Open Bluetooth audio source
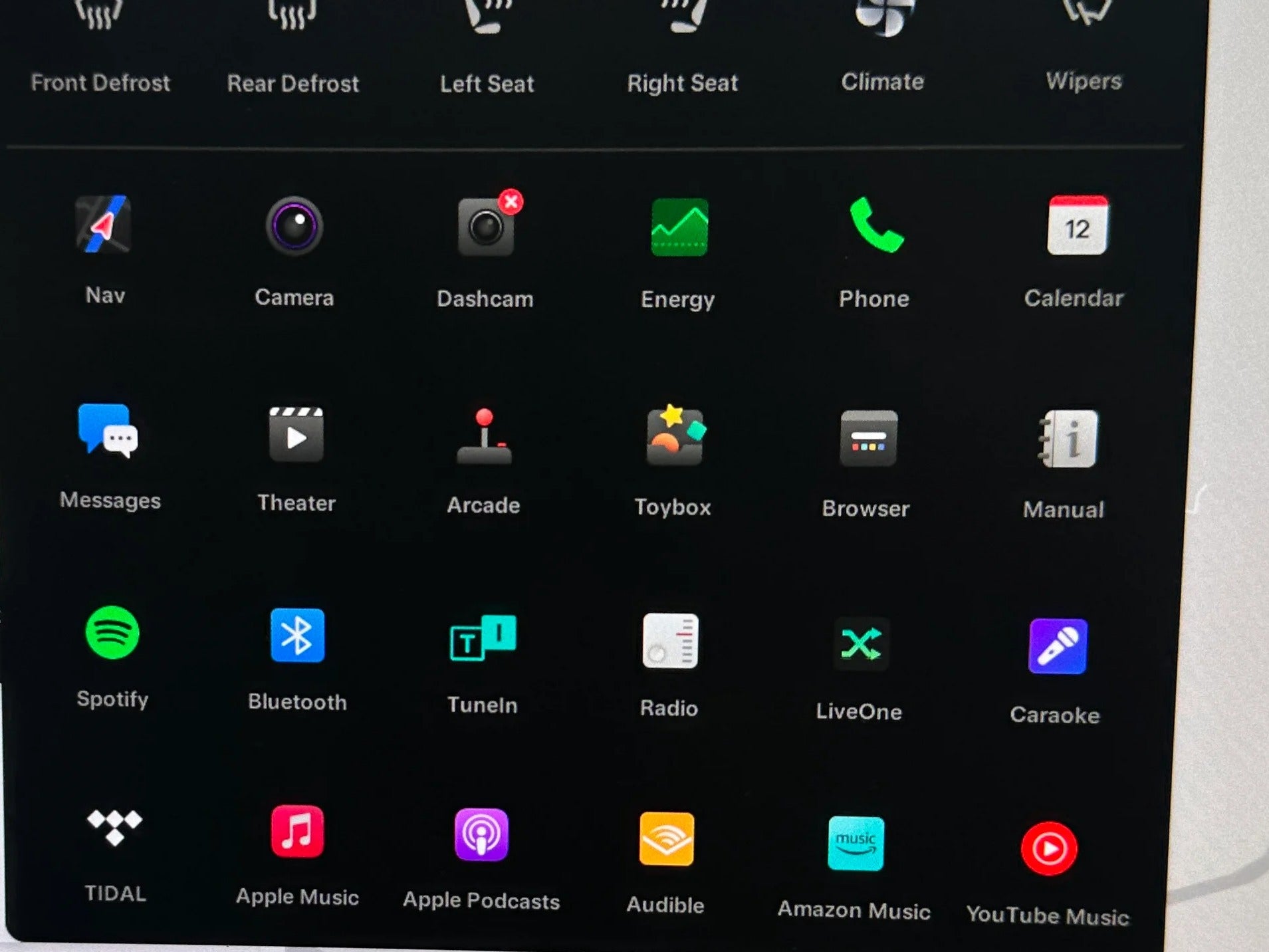This screenshot has width=1269, height=952. [x=297, y=636]
